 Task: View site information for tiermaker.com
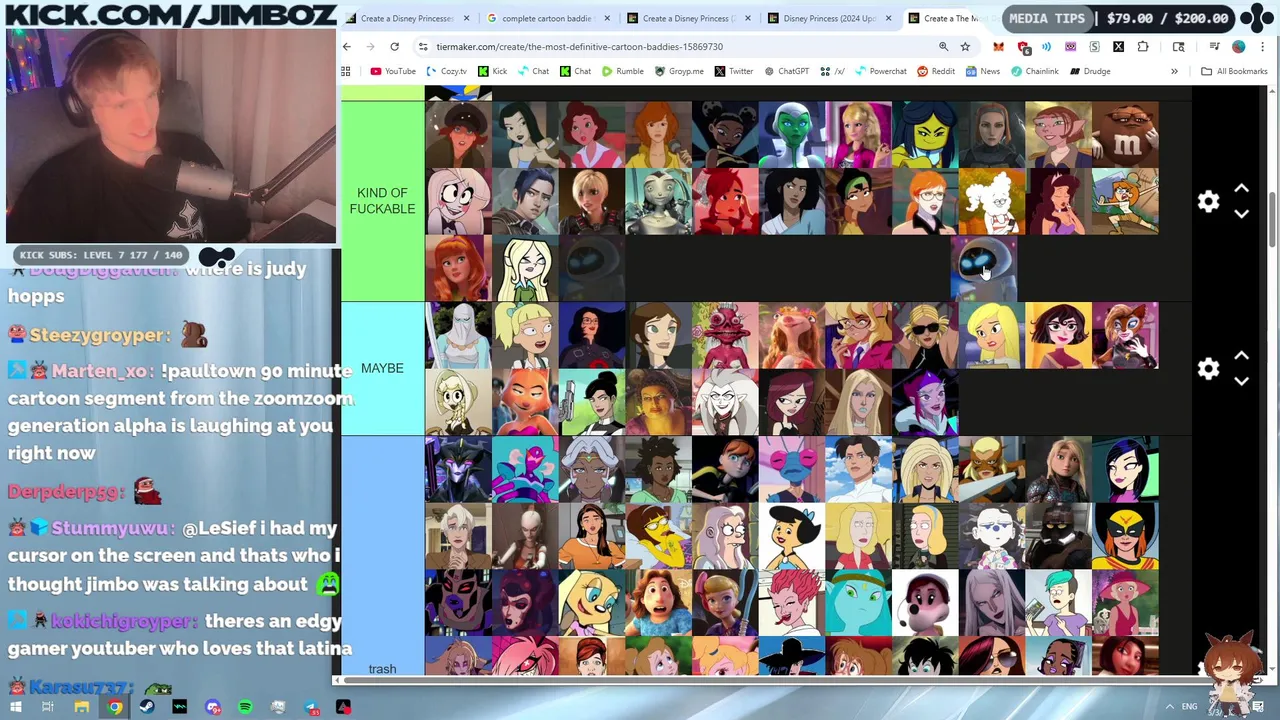(x=423, y=46)
